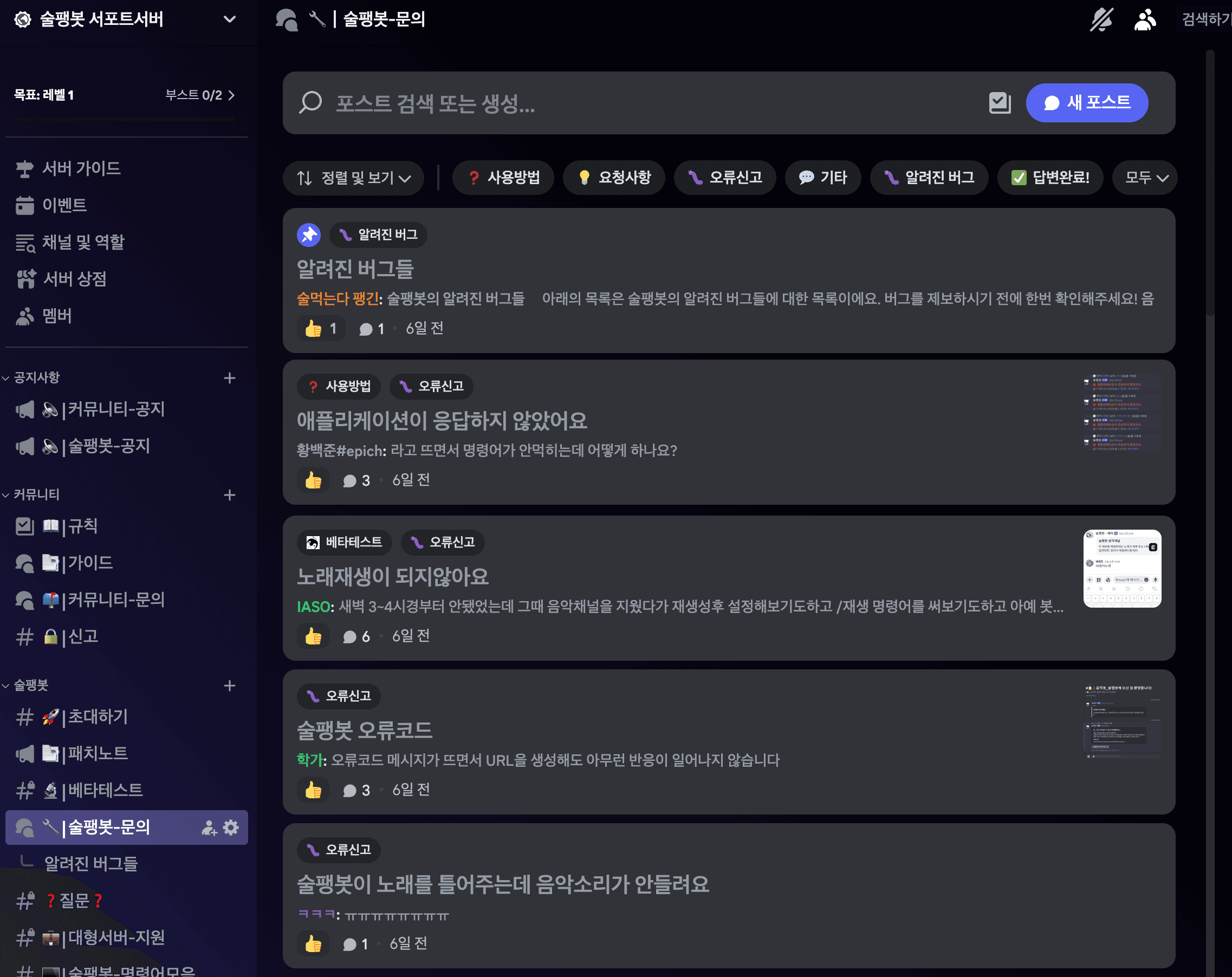Open the 패치노트 channel
1232x977 pixels.
point(126,754)
